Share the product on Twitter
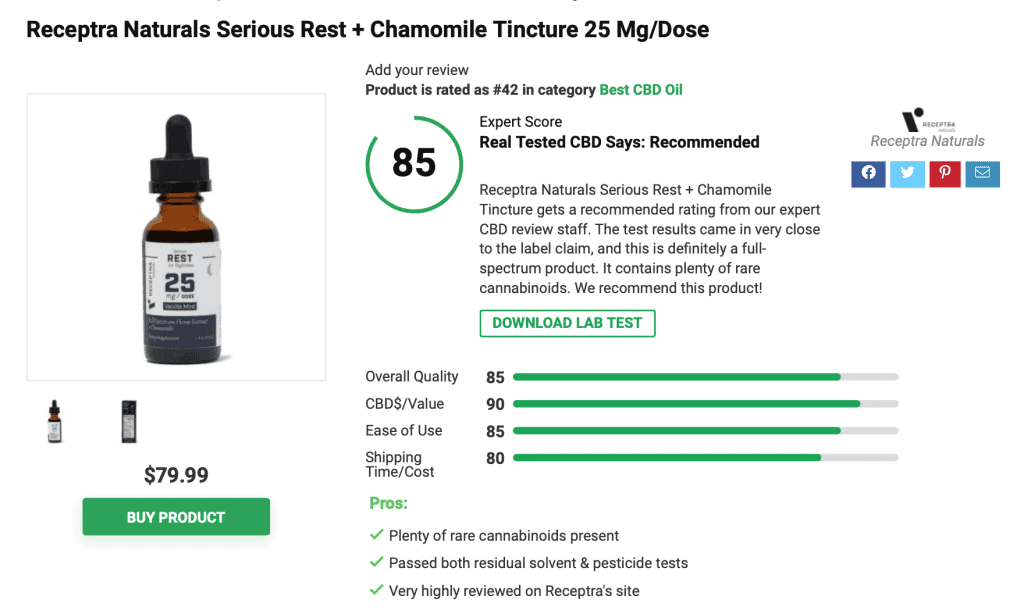The image size is (1024, 614). (906, 174)
